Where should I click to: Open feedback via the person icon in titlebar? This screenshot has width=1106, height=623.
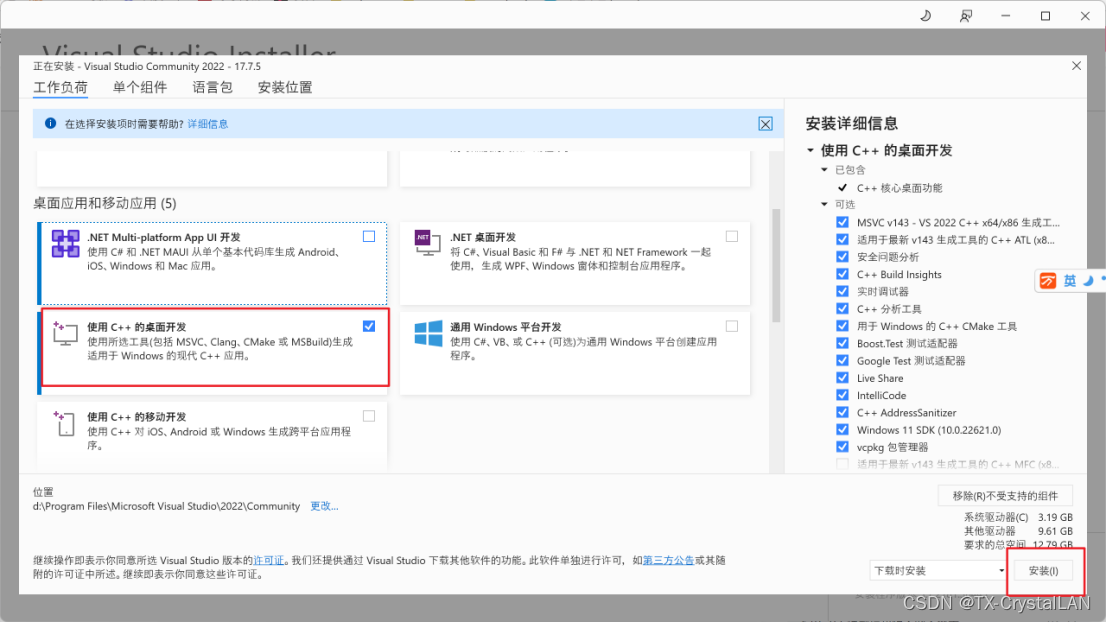tap(964, 15)
